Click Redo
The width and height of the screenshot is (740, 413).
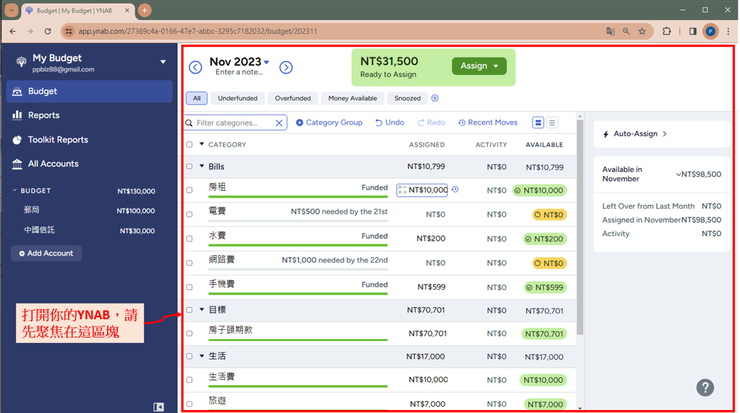click(431, 123)
